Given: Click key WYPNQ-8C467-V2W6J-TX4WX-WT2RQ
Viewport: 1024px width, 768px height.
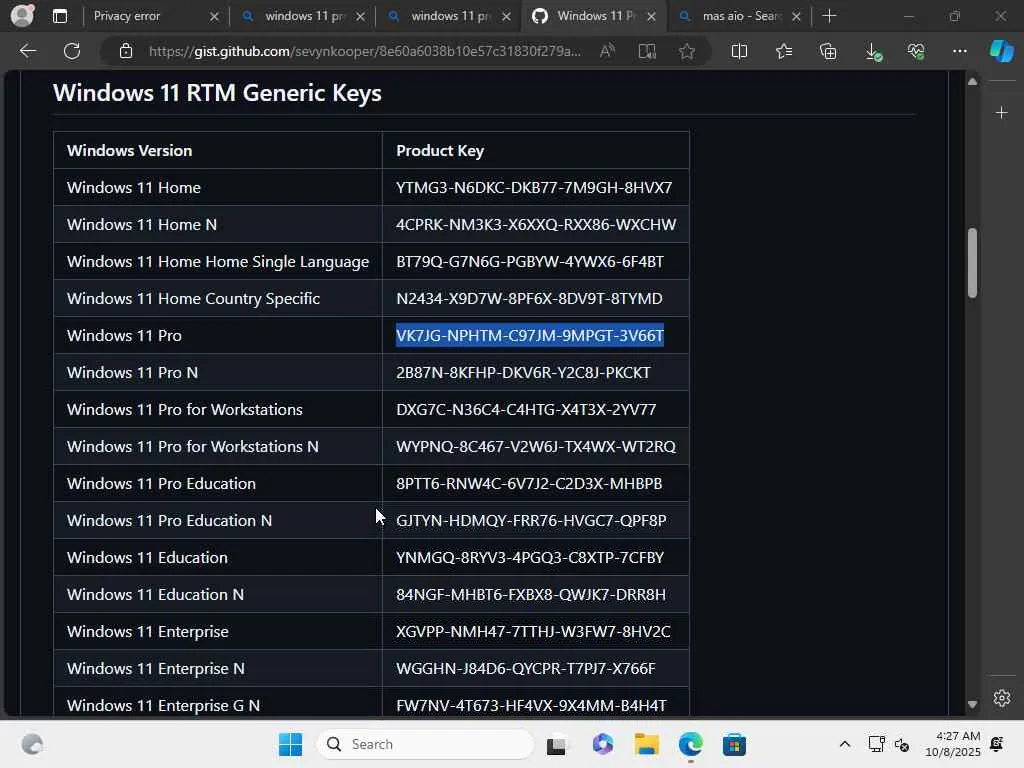Looking at the screenshot, I should click(536, 447).
